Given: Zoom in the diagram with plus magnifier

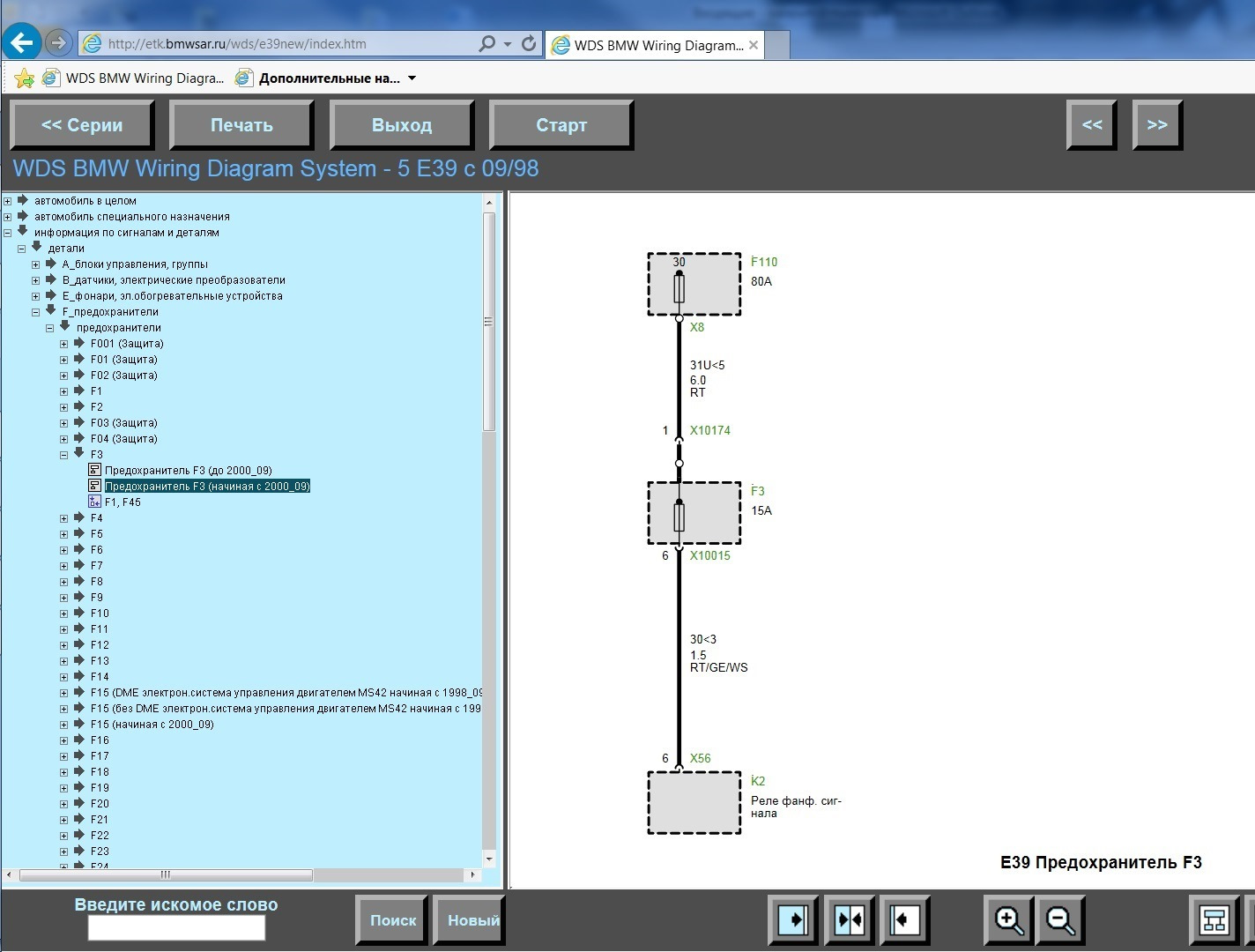Looking at the screenshot, I should [1009, 920].
